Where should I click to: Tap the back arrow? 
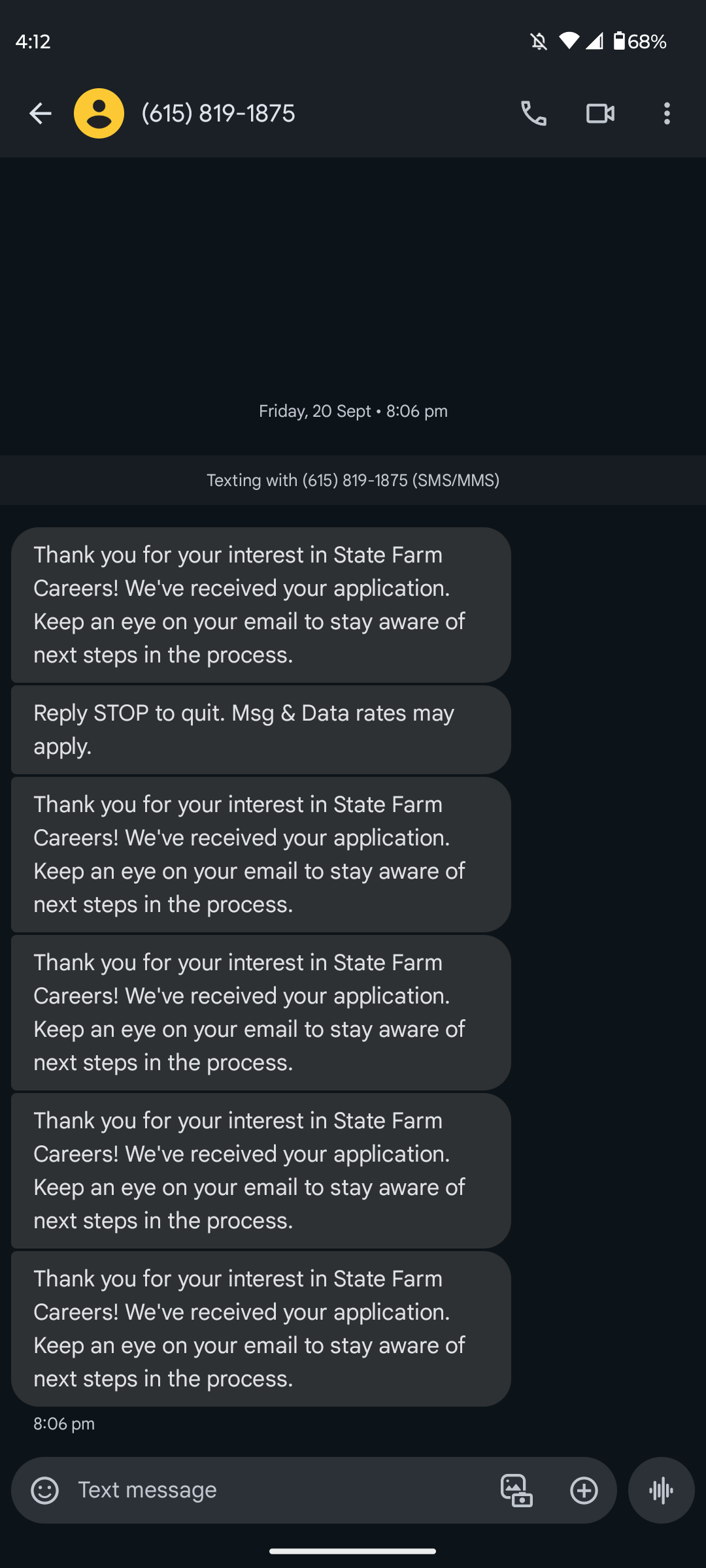point(41,114)
